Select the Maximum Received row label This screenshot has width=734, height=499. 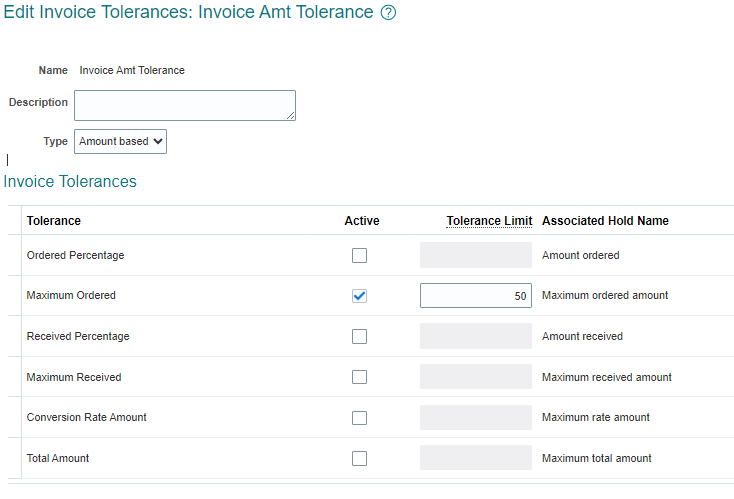(74, 377)
